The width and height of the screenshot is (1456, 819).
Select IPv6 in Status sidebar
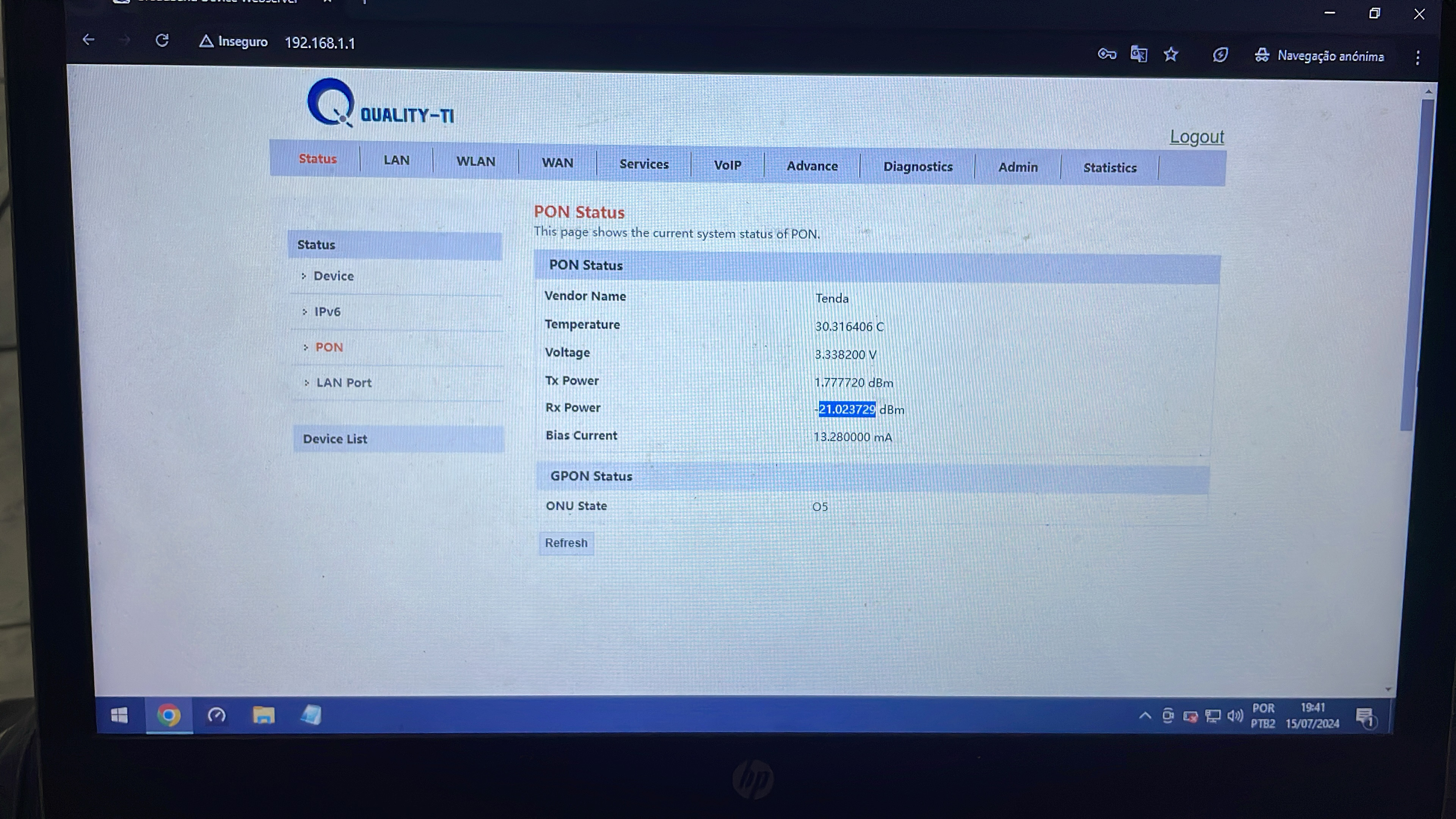(327, 311)
